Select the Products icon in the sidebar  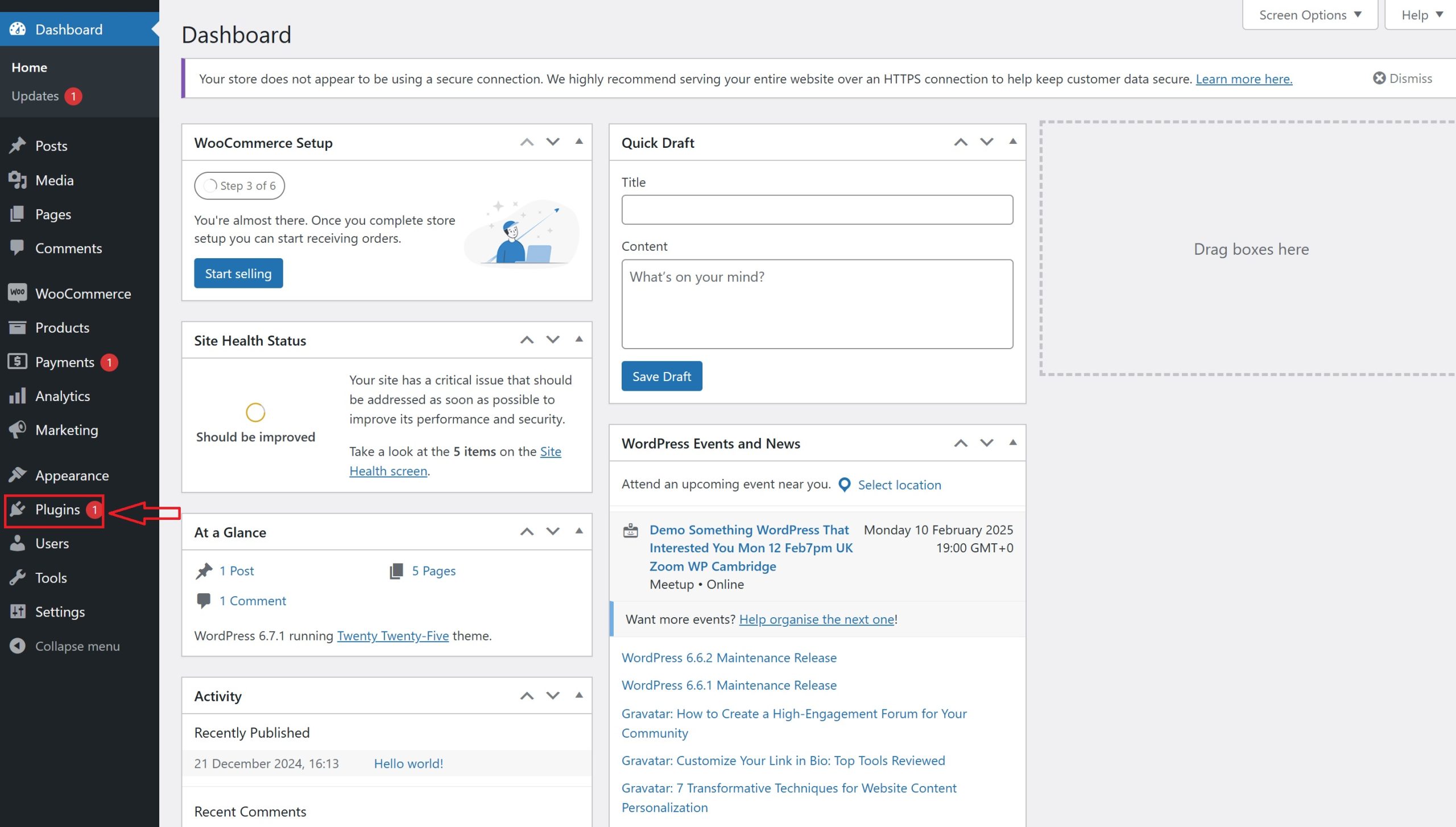[x=18, y=328]
